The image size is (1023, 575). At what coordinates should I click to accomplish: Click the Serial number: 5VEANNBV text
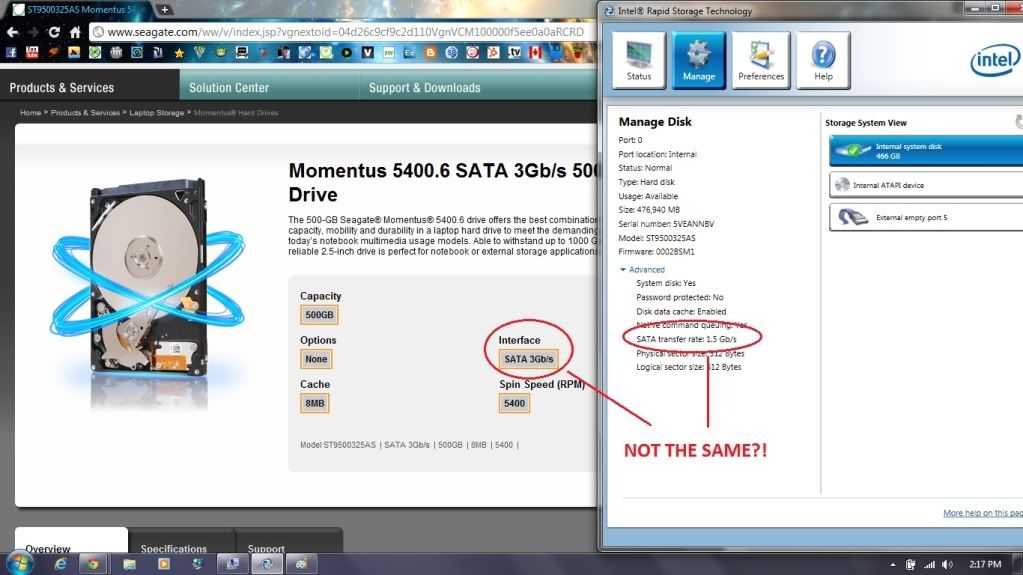click(666, 223)
